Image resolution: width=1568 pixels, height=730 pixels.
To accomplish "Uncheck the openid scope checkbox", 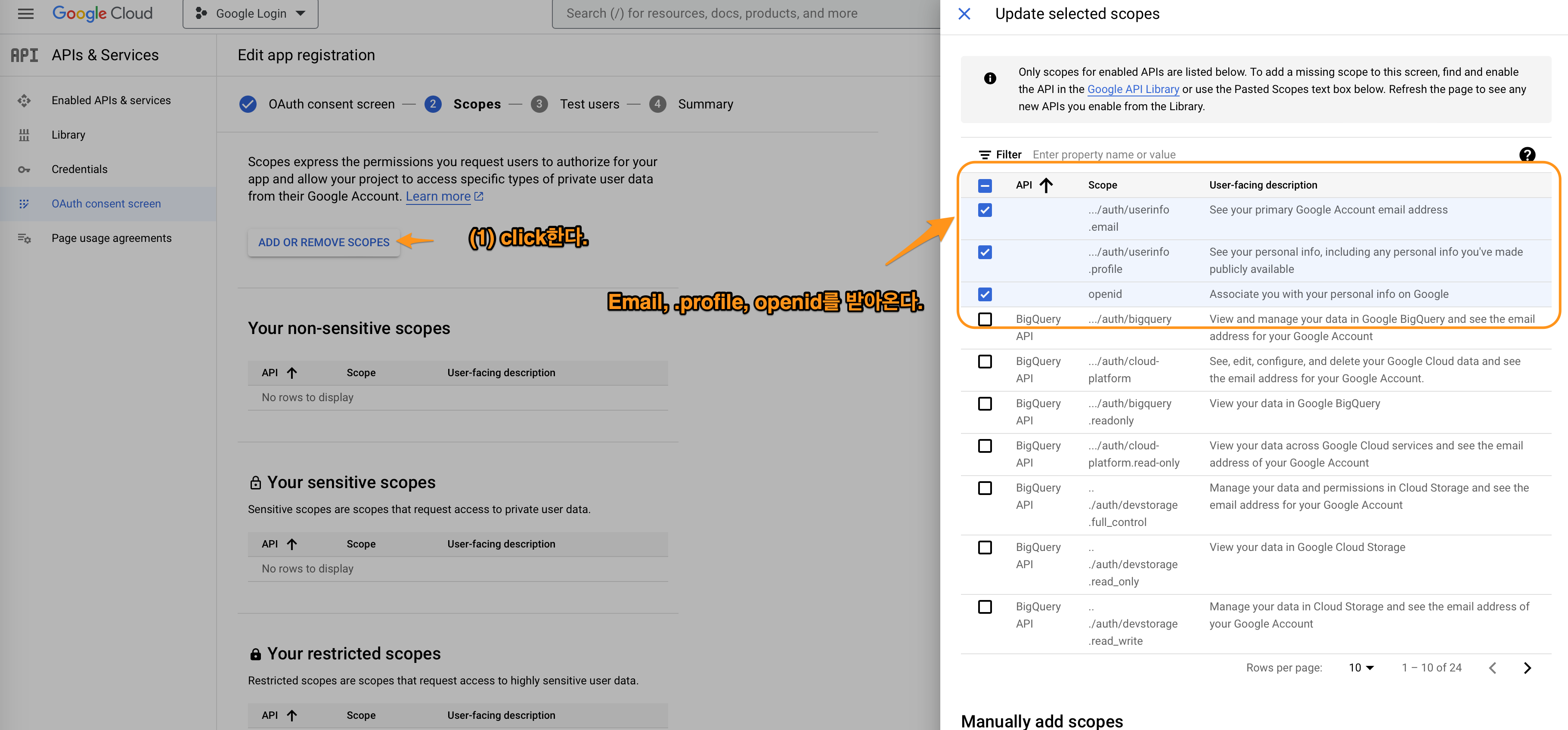I will (x=985, y=294).
